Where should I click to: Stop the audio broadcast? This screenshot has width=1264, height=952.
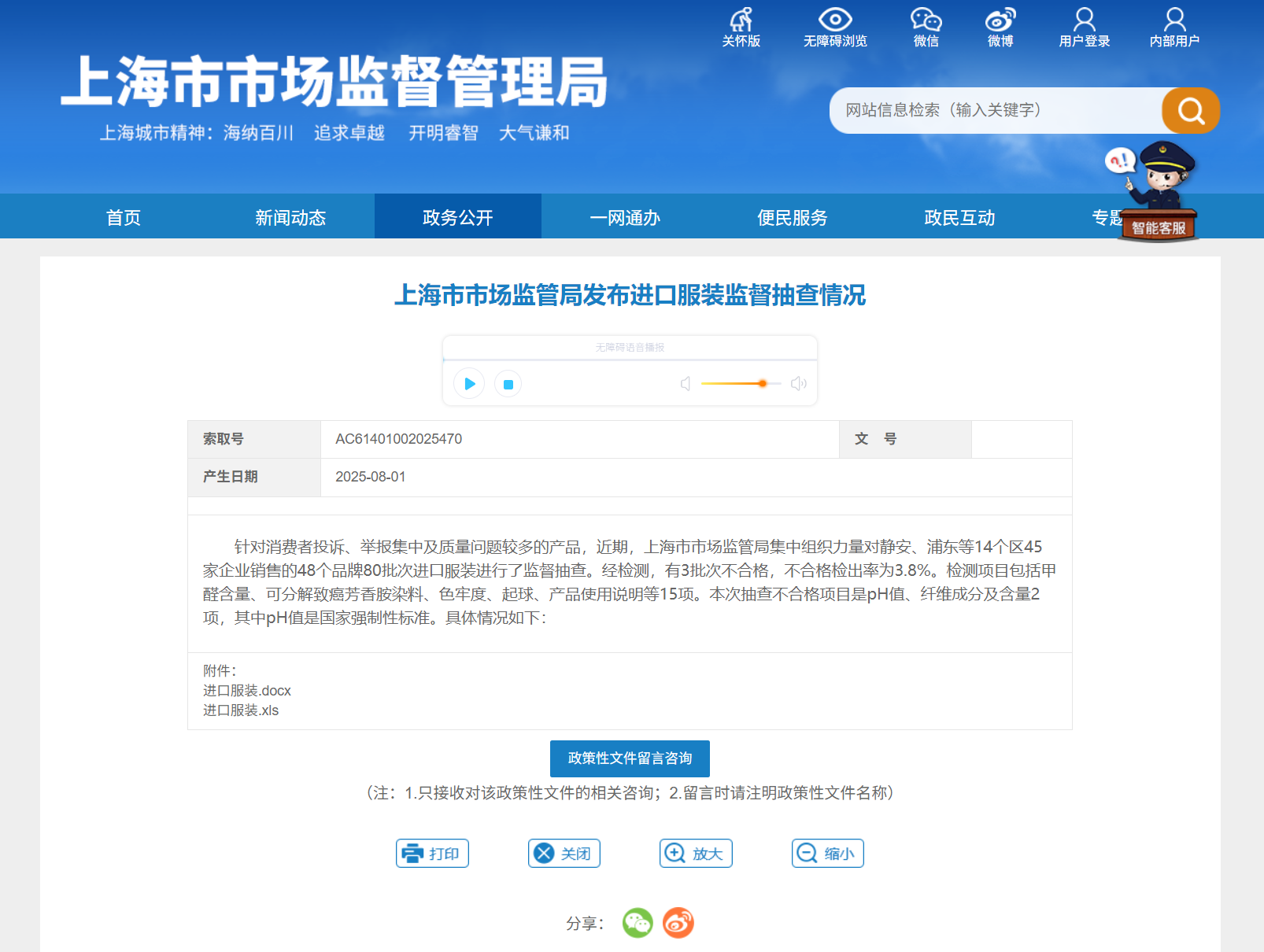(x=508, y=384)
